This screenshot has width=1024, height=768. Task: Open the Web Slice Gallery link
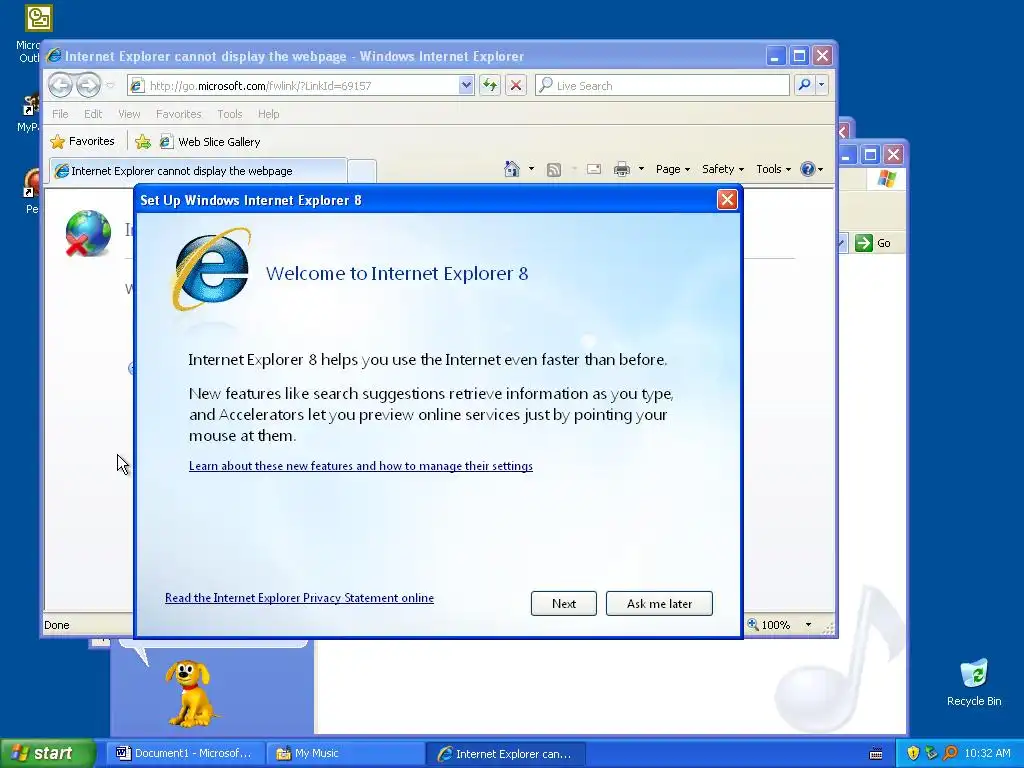pos(210,142)
